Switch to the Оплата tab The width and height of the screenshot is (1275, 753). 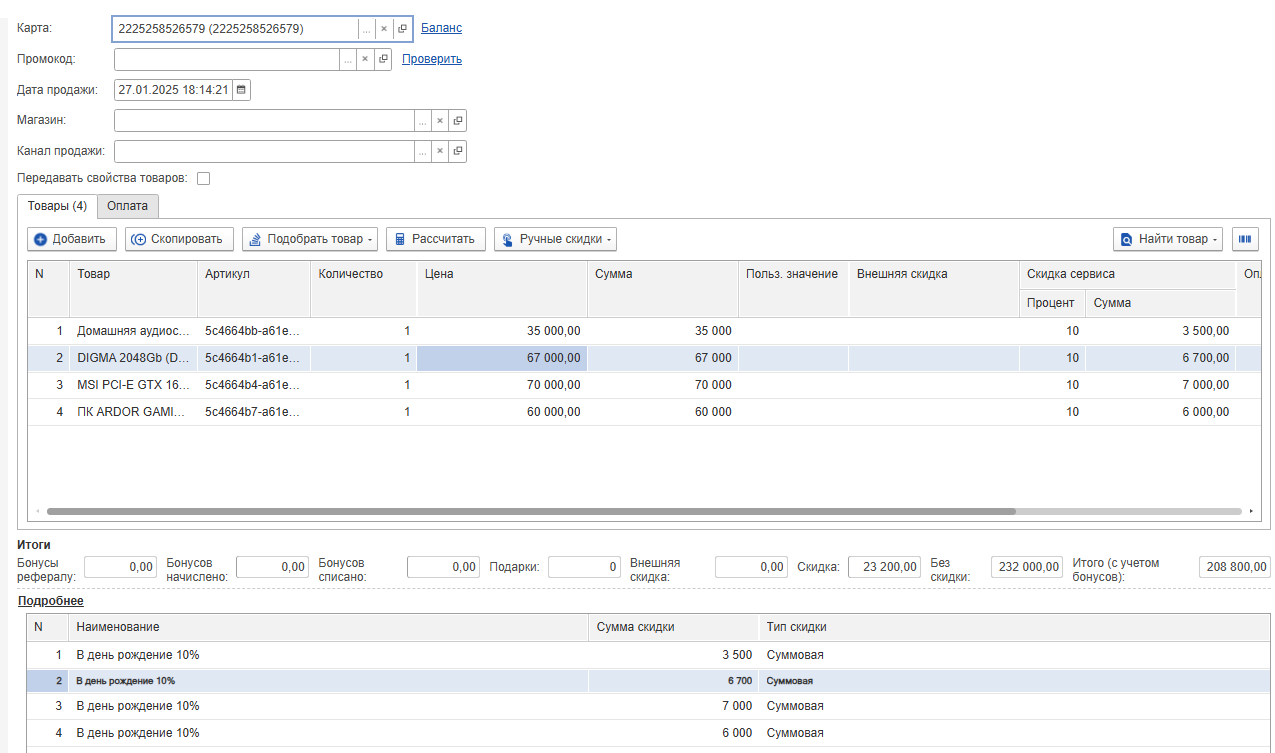tap(128, 206)
